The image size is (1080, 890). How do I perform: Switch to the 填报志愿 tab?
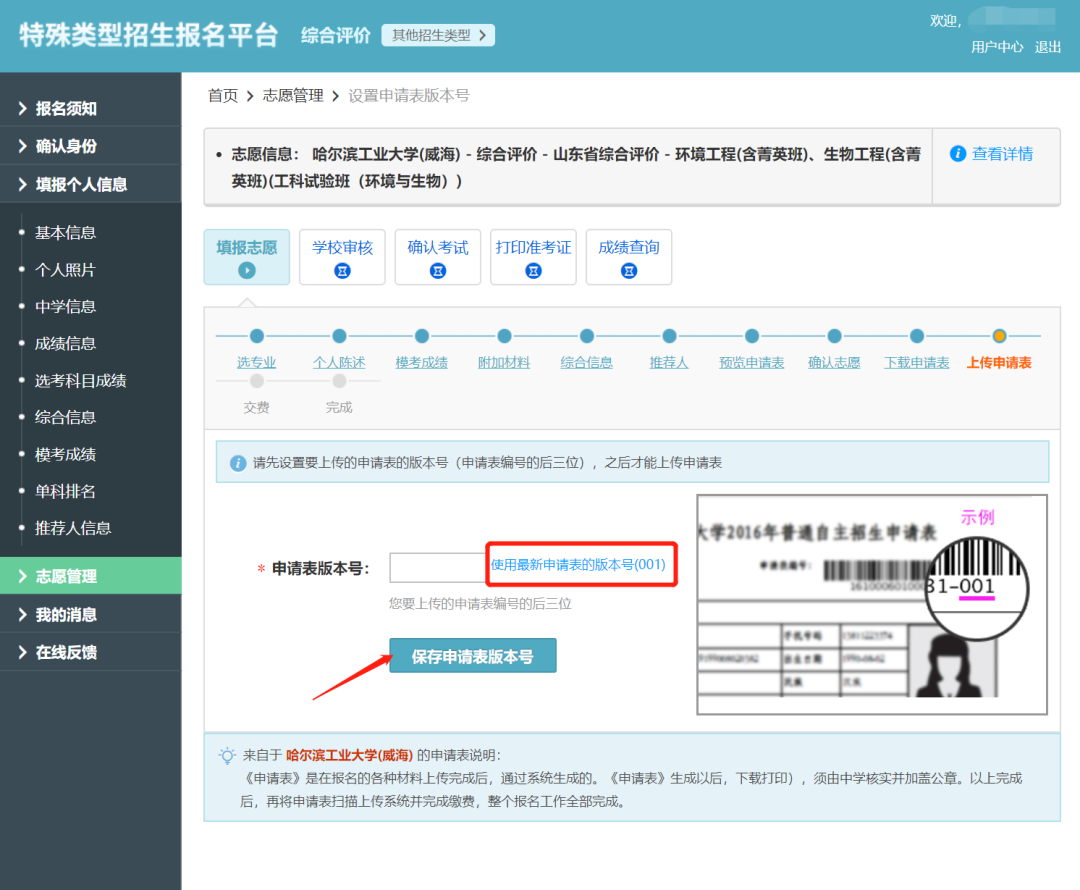pos(247,257)
